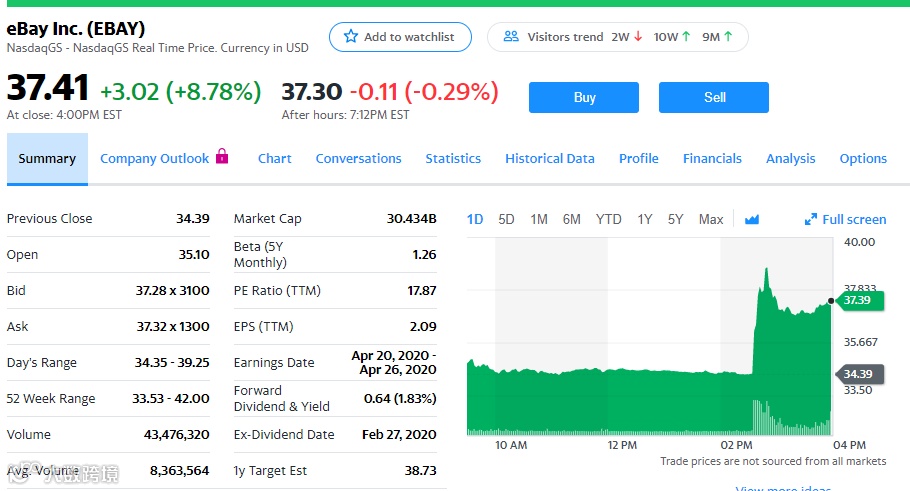Image resolution: width=910 pixels, height=491 pixels.
Task: Select the Summary tab
Action: (x=47, y=159)
